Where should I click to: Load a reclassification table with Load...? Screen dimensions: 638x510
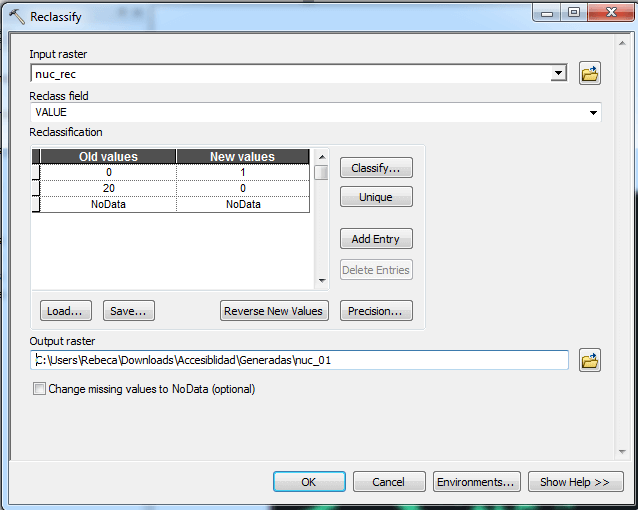click(x=66, y=311)
